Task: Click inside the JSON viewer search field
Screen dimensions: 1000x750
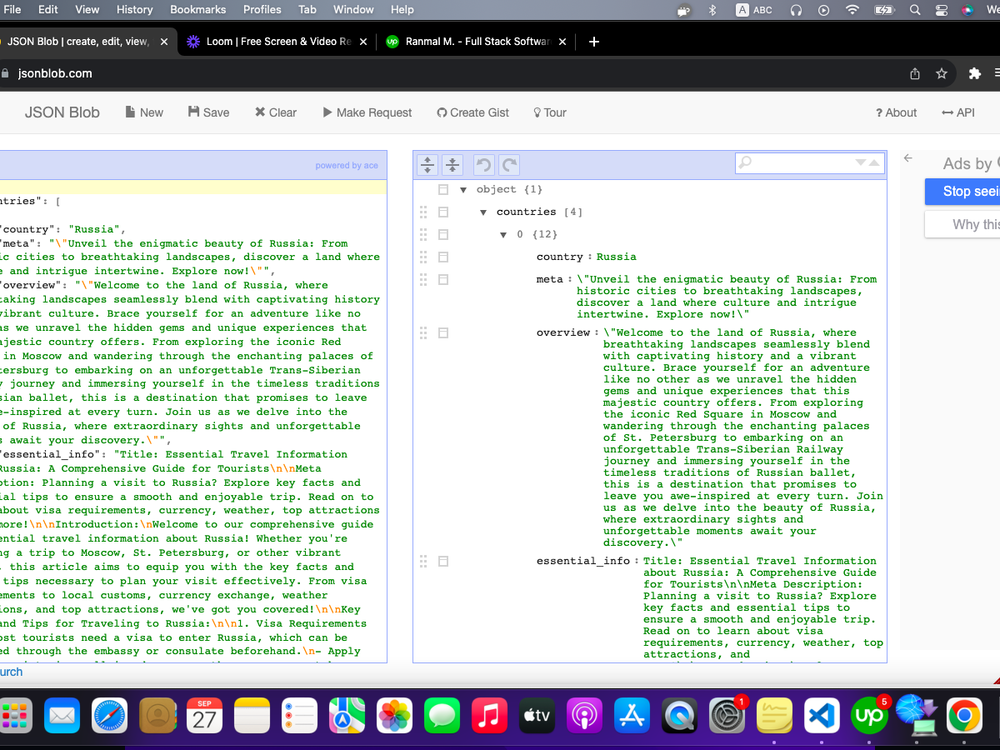Action: (x=800, y=162)
